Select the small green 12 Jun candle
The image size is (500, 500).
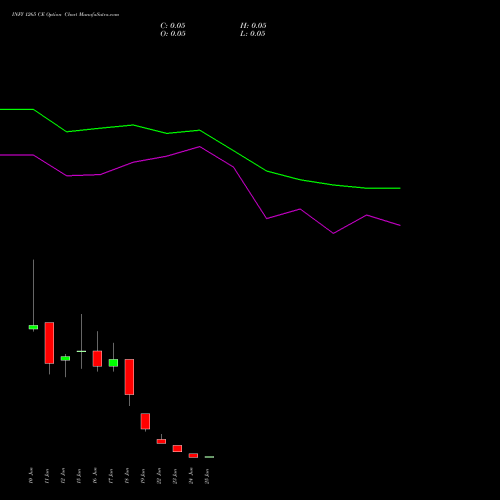(x=65, y=358)
